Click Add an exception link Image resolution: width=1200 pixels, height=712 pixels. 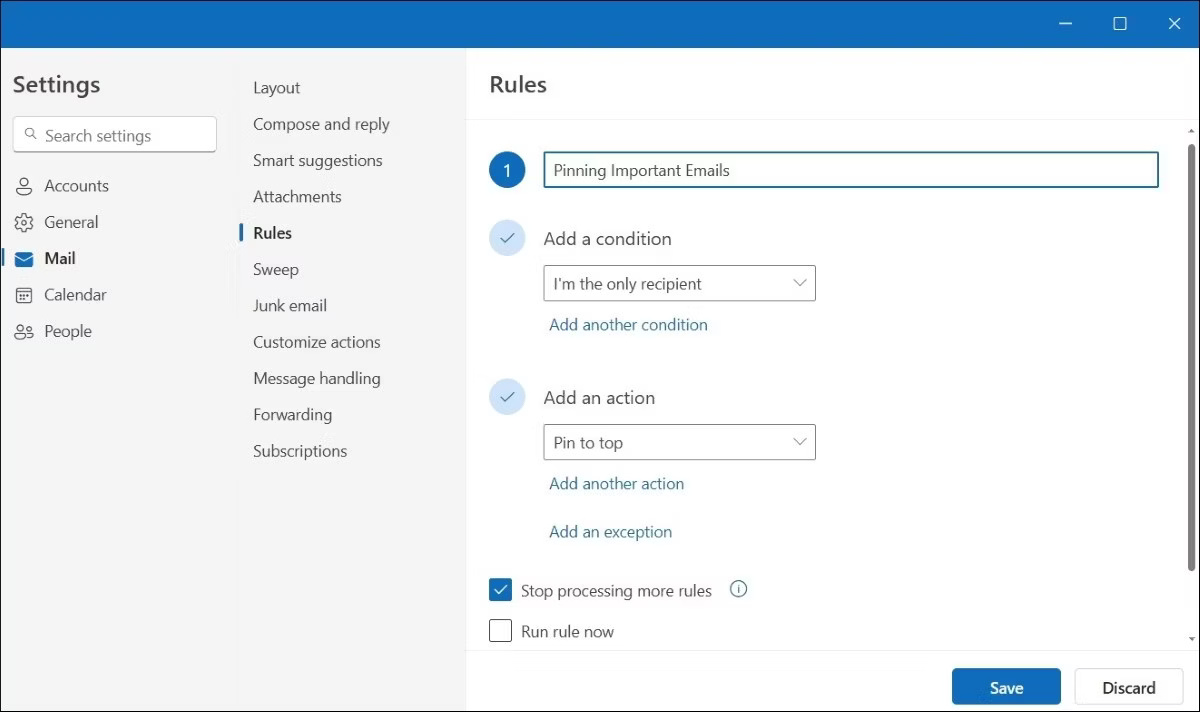(x=610, y=532)
